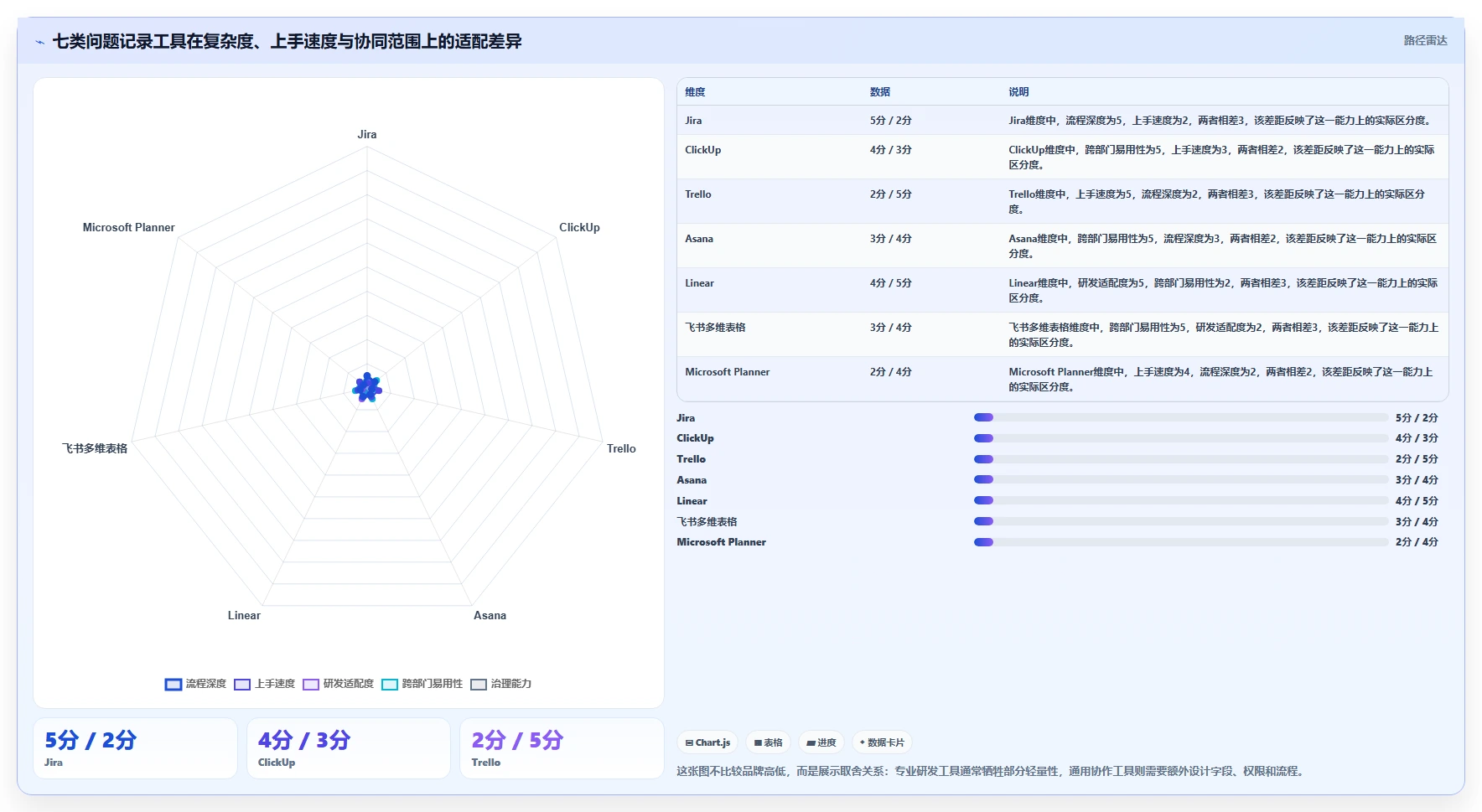
Task: Toggle the 跨部门易用性 legend series
Action: pyautogui.click(x=422, y=684)
